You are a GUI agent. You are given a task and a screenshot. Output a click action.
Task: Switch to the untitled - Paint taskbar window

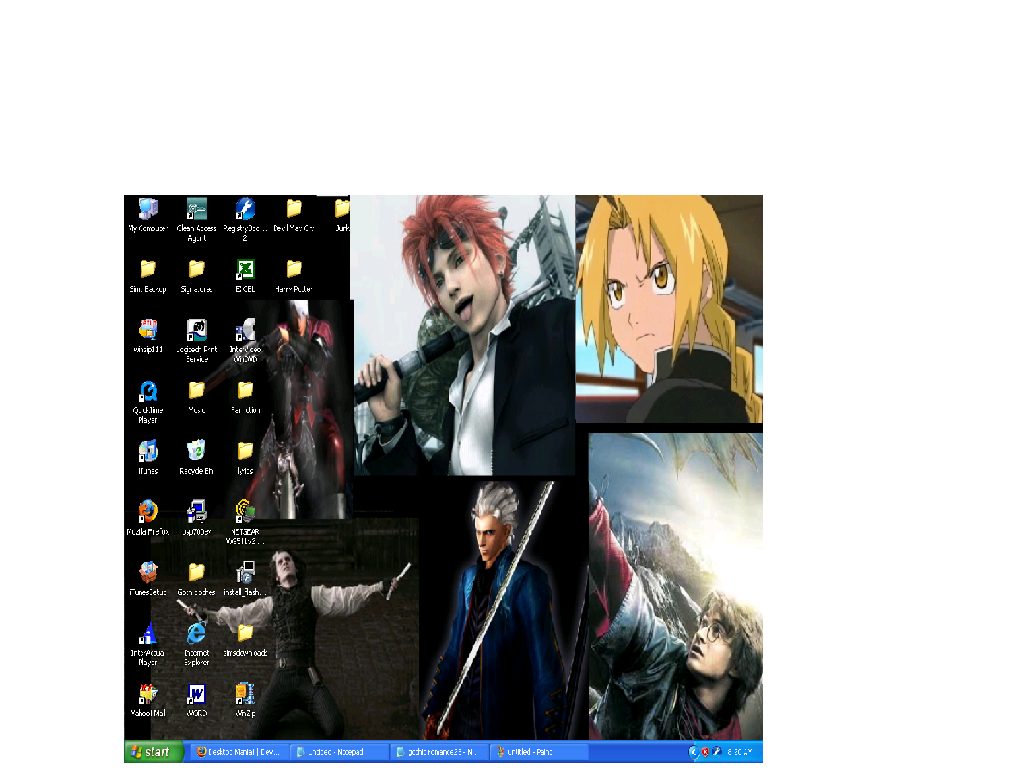pos(539,752)
